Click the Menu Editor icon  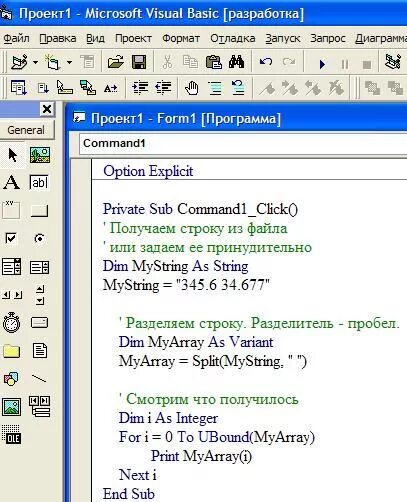pos(88,62)
